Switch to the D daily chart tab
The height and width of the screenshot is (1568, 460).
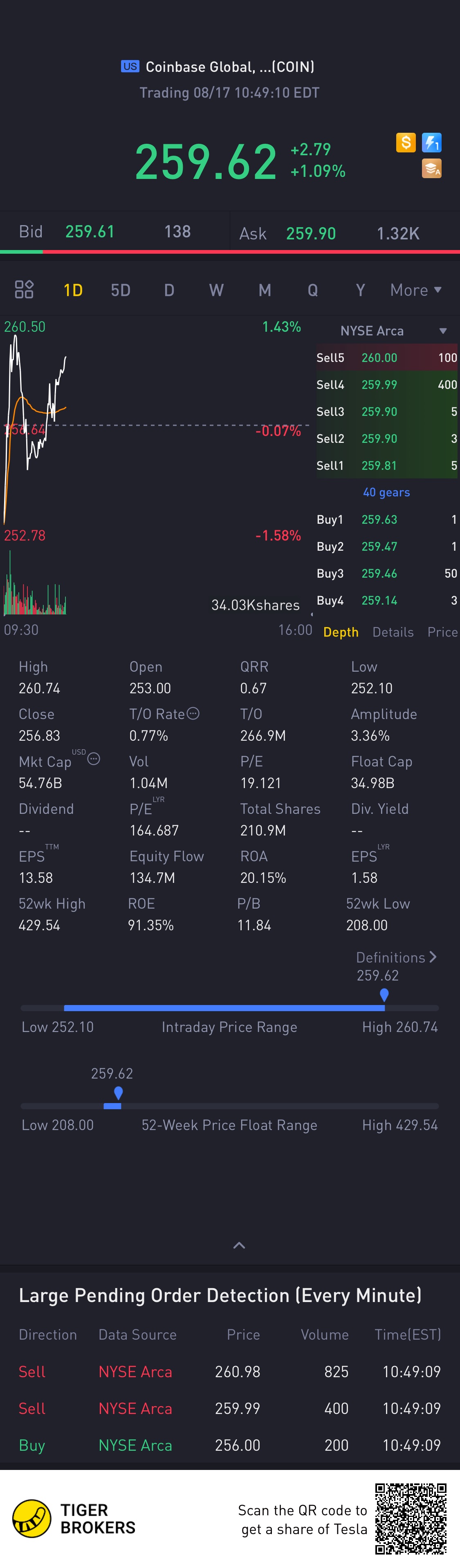click(x=169, y=290)
